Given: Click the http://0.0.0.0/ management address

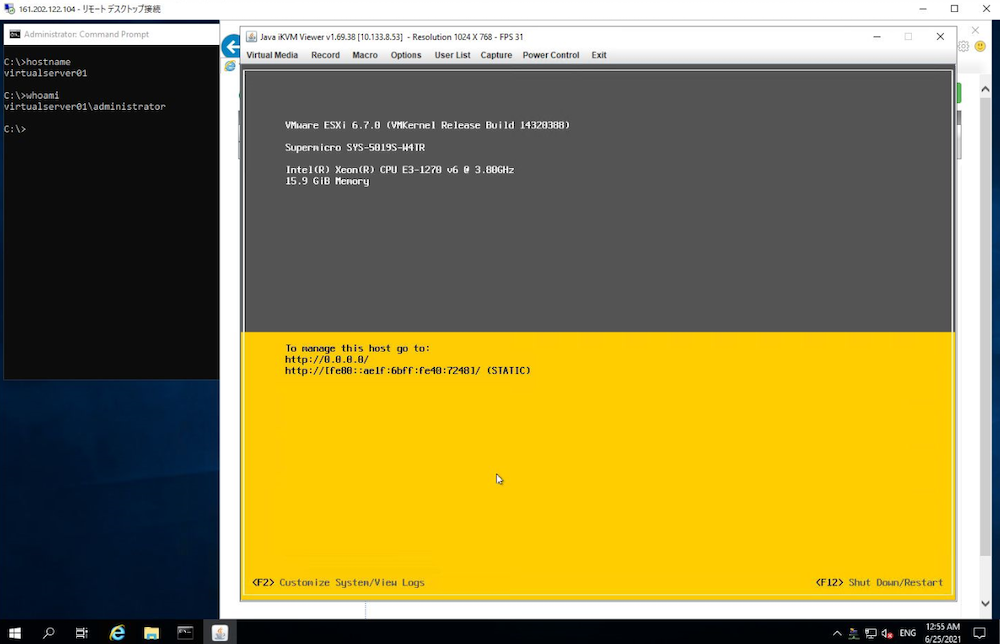Looking at the screenshot, I should click(327, 360).
